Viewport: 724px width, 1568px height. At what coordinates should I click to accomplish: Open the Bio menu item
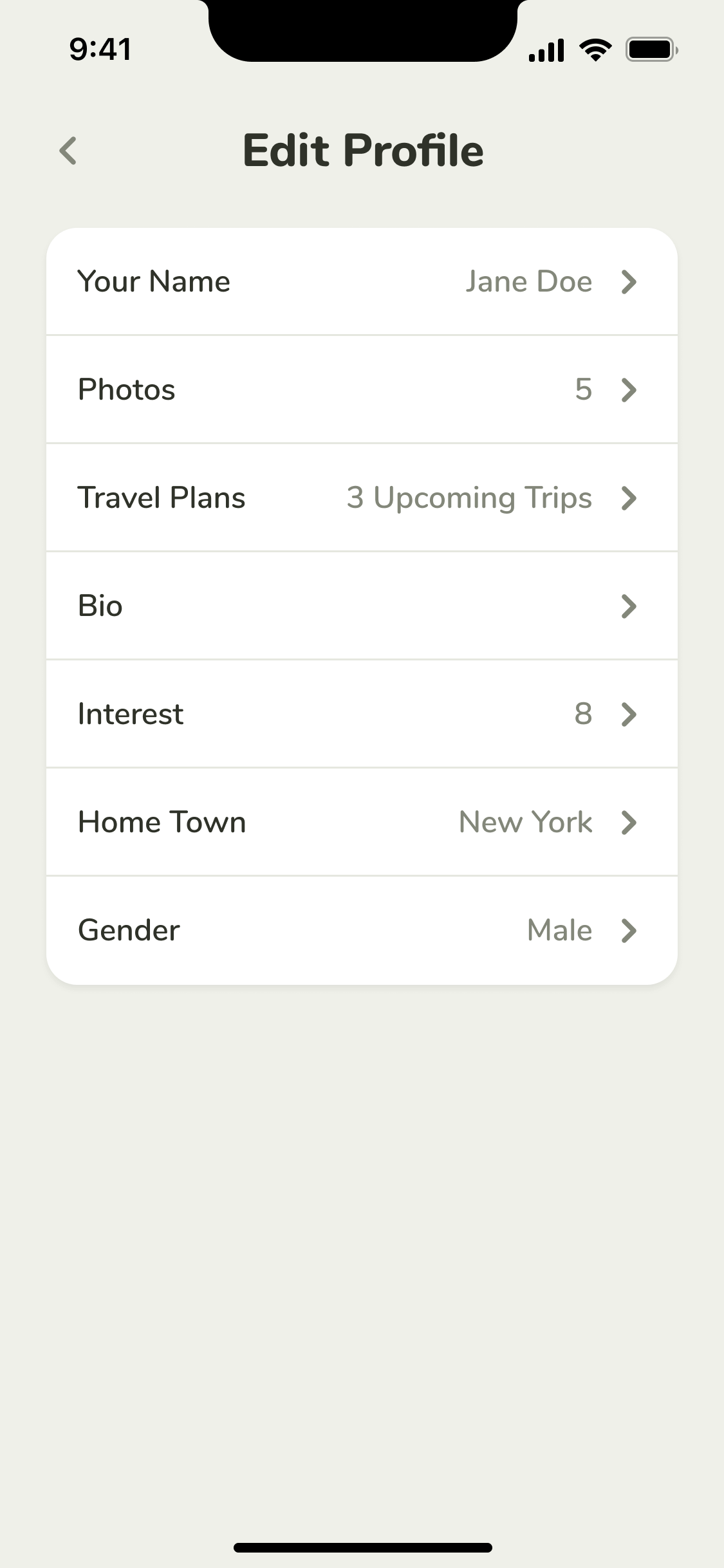100,606
